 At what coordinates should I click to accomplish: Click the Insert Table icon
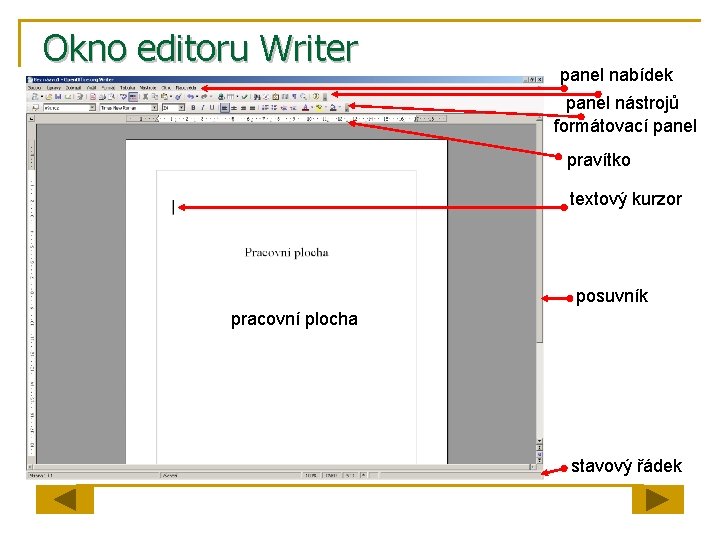[231, 97]
